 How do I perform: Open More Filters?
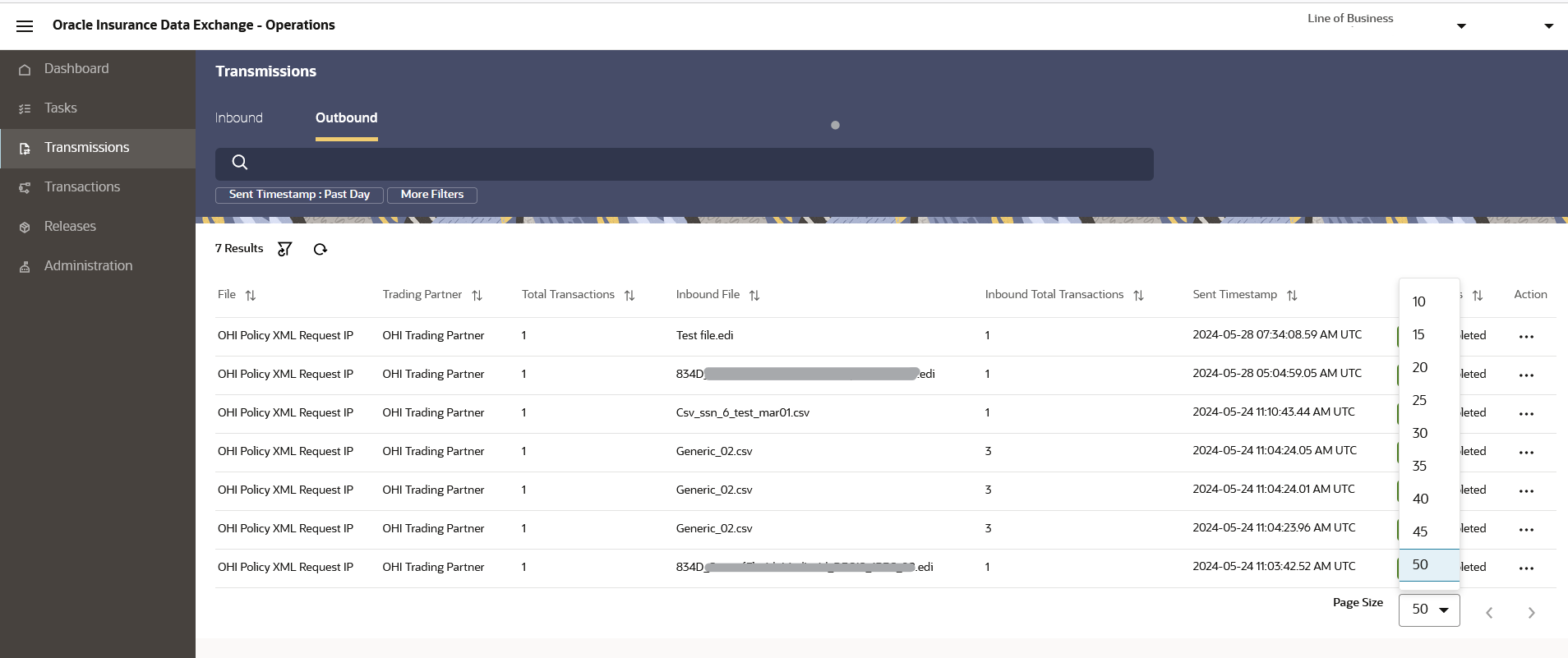432,195
